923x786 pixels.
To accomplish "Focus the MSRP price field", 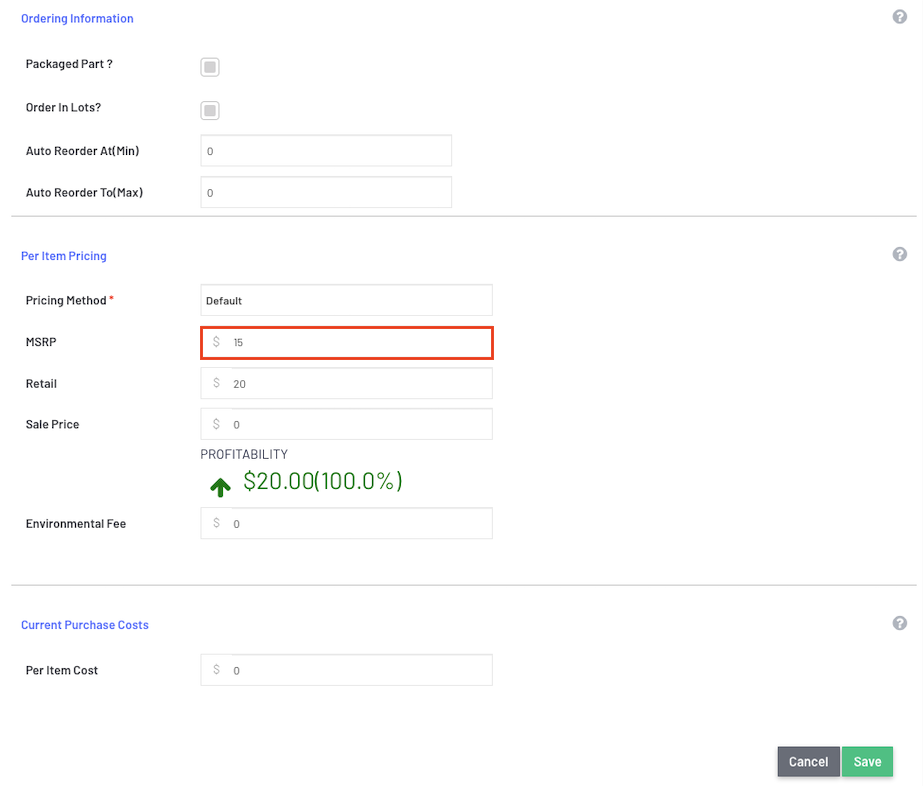I will pyautogui.click(x=346, y=343).
